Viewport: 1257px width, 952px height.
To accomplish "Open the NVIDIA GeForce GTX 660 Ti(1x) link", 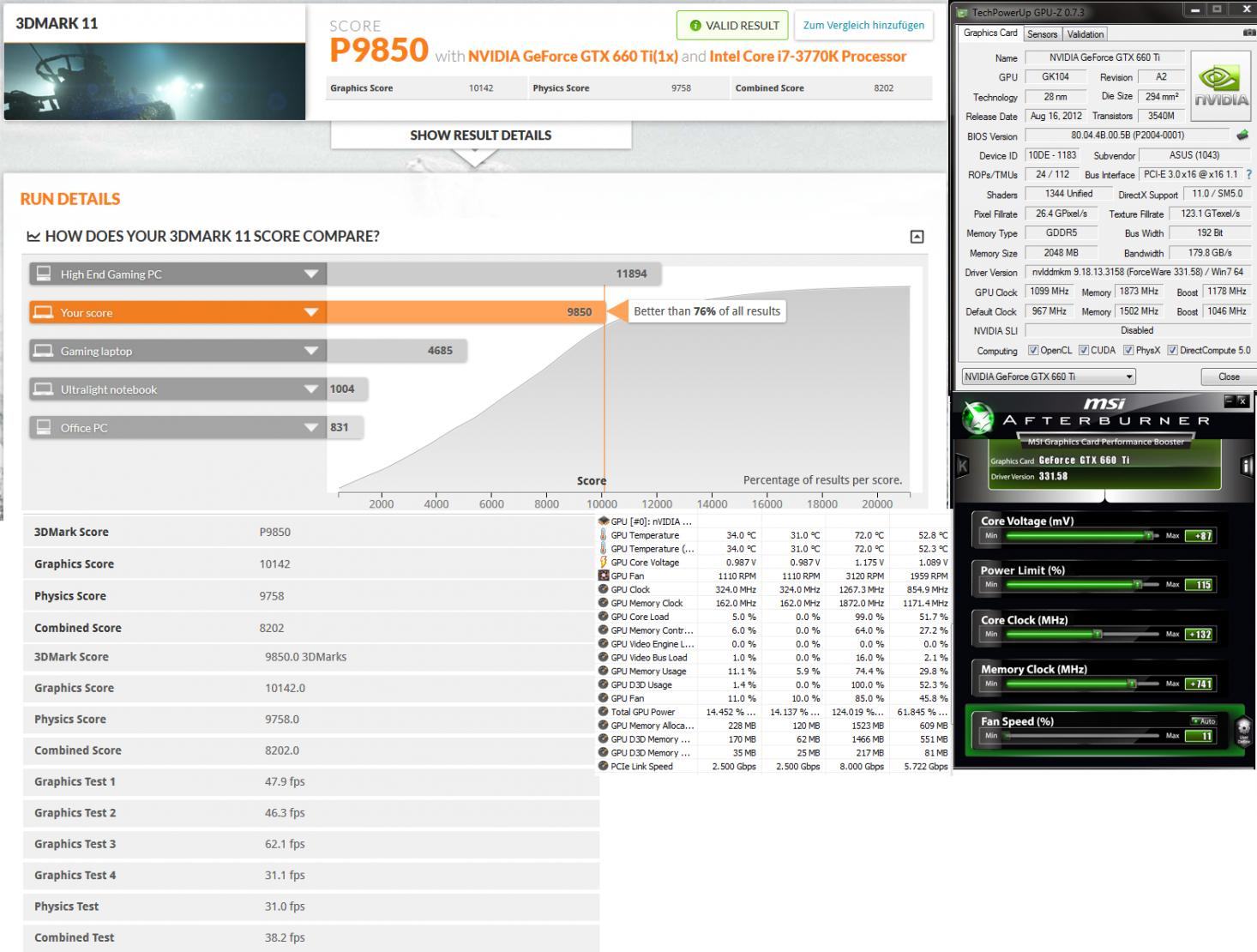I will tap(573, 57).
